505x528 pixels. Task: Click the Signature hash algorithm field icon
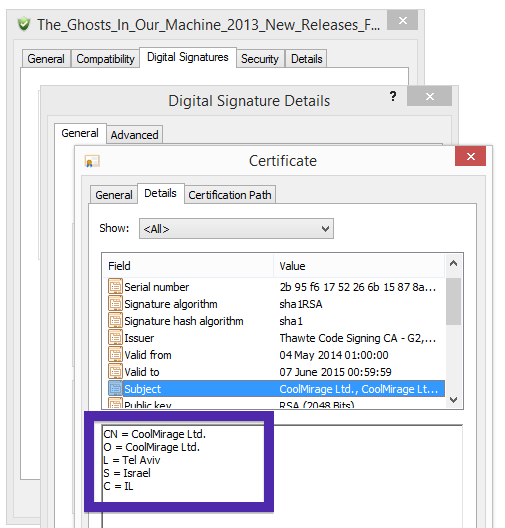click(x=115, y=321)
